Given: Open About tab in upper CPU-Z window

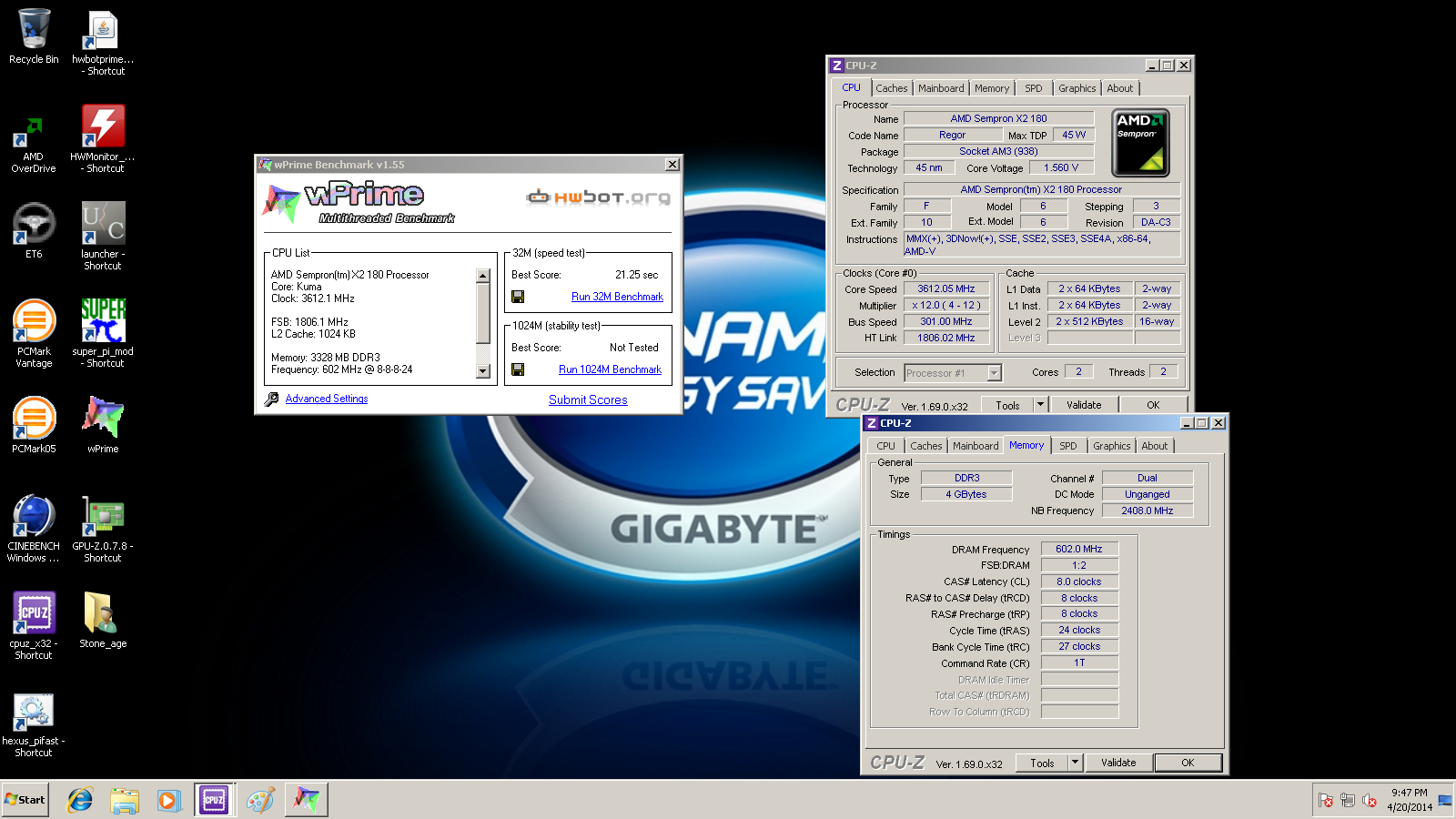Looking at the screenshot, I should point(1120,88).
